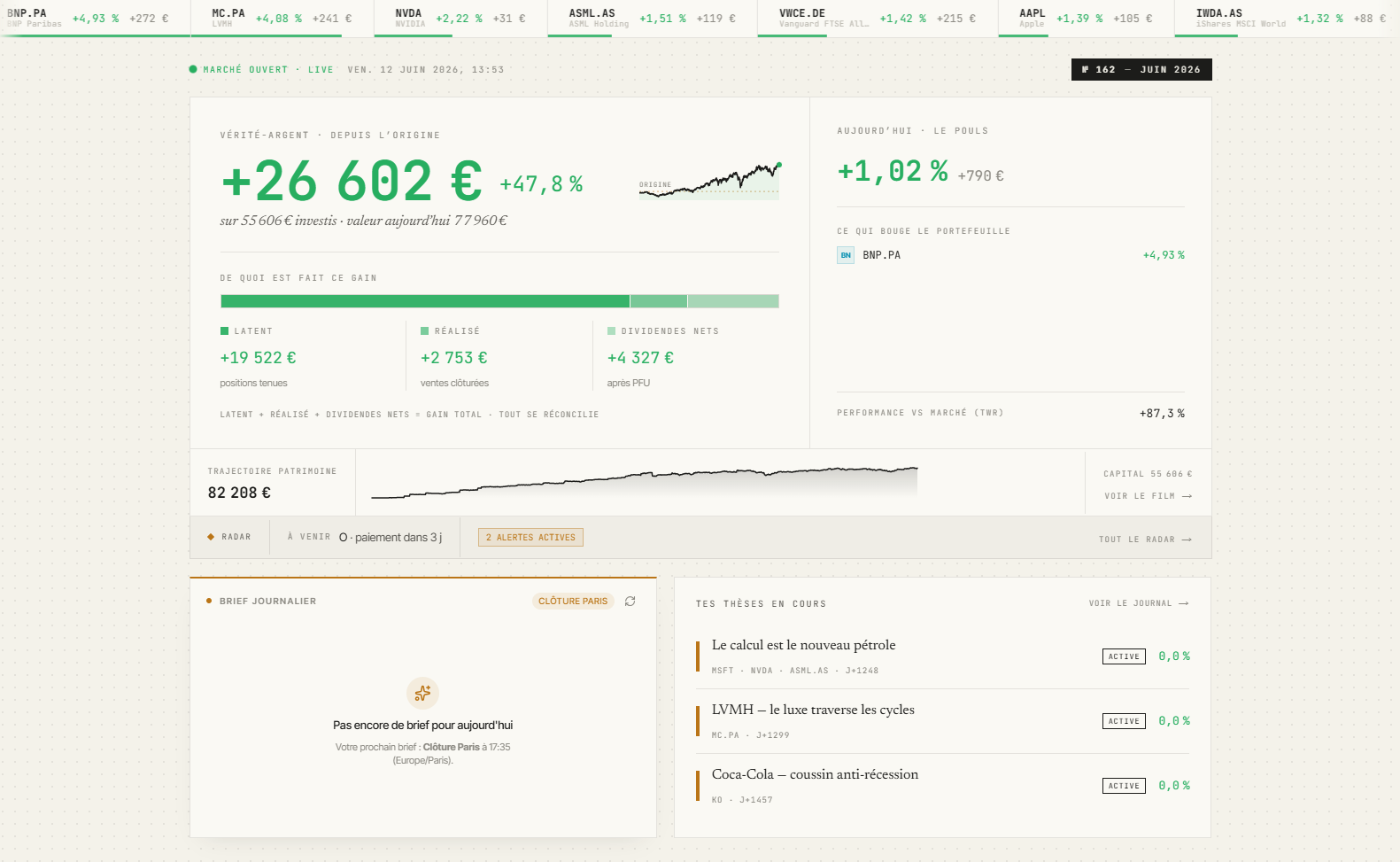Open the Voir le journal link
Screen dimensions: 1400x862
point(1139,603)
